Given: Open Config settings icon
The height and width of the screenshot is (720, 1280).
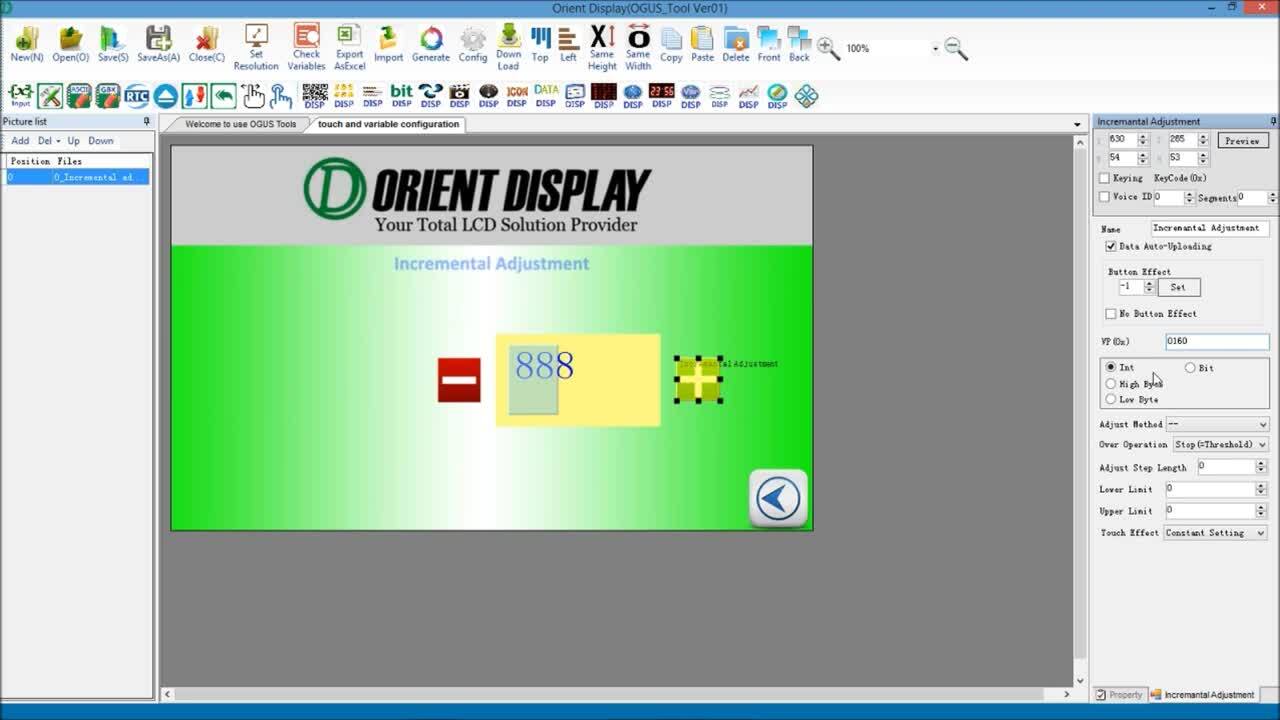Looking at the screenshot, I should tap(473, 45).
